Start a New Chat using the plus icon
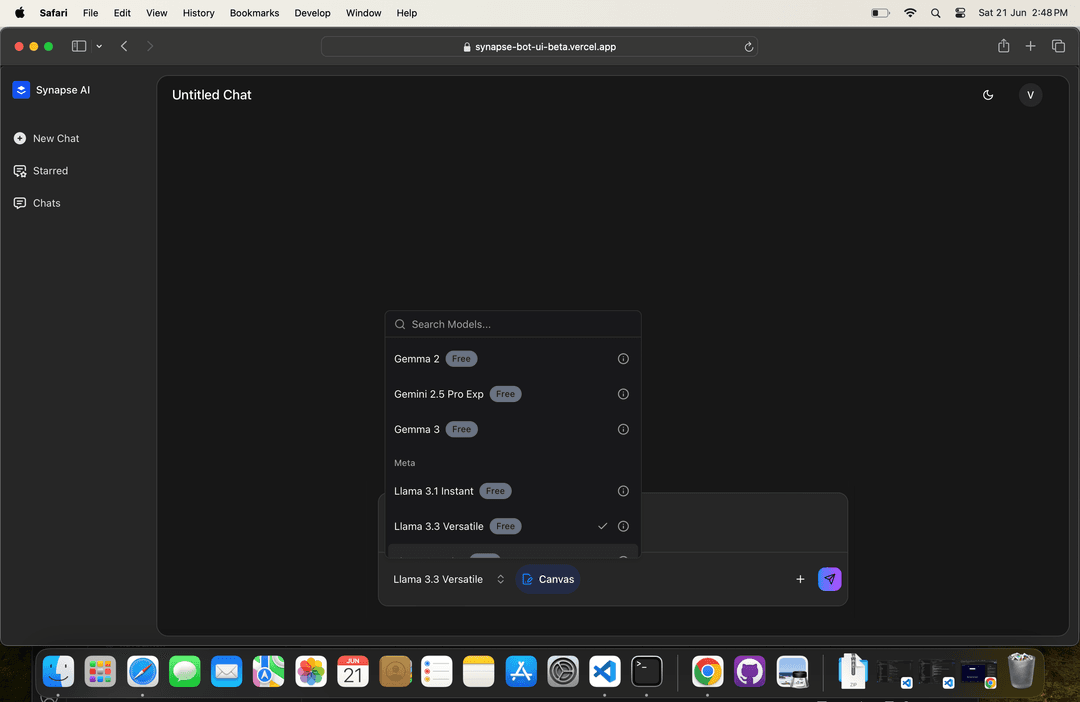Image resolution: width=1080 pixels, height=702 pixels. 21,138
